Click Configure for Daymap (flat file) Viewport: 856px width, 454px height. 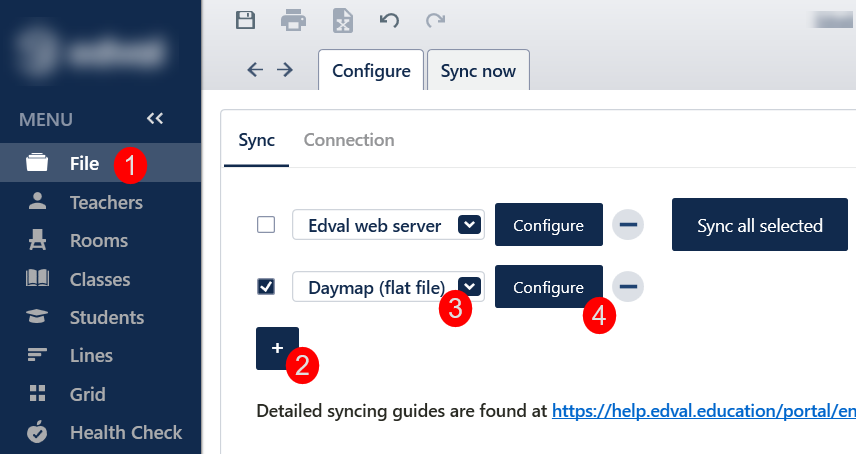548,287
